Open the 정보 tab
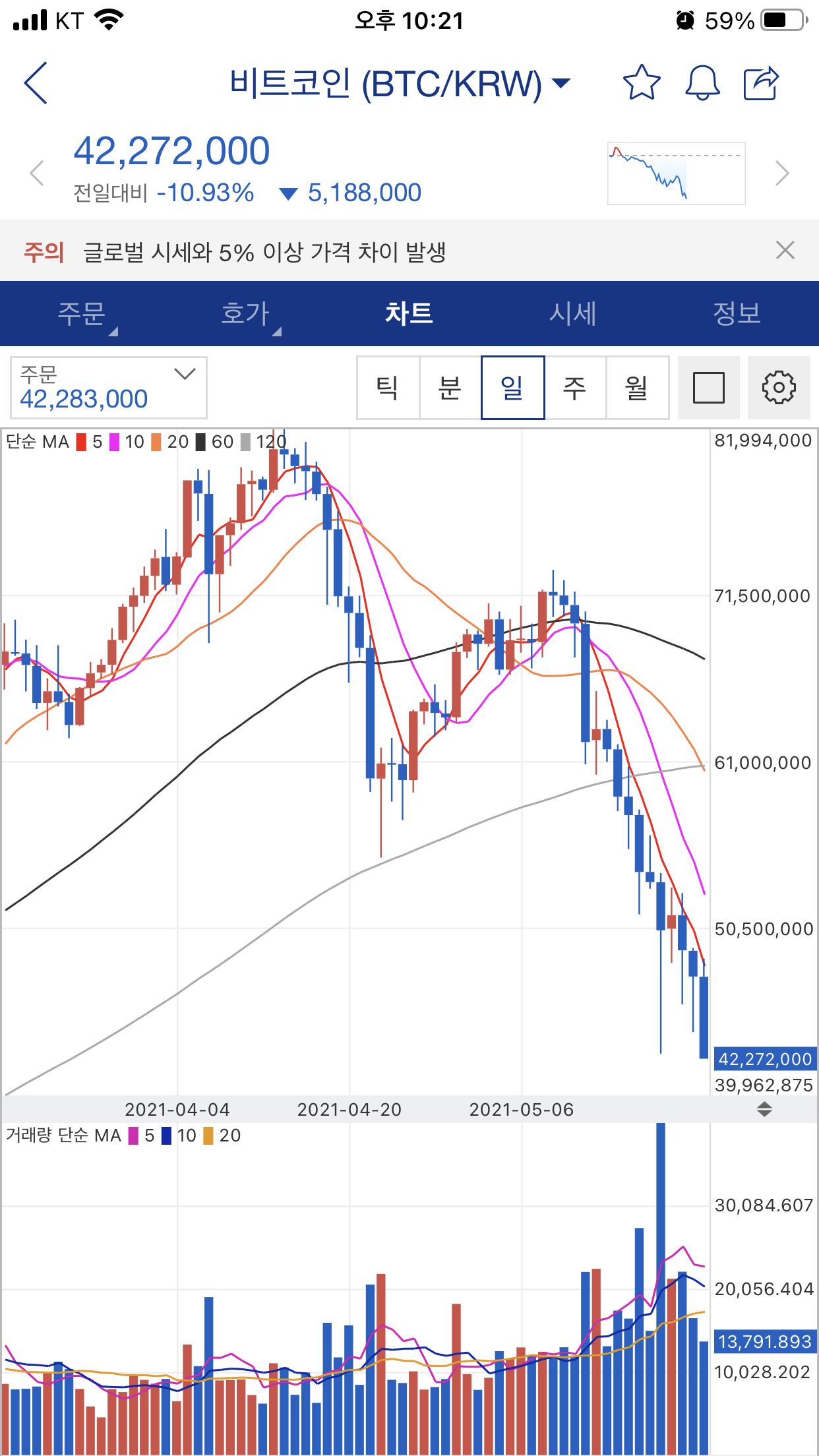The width and height of the screenshot is (819, 1456). point(737,313)
